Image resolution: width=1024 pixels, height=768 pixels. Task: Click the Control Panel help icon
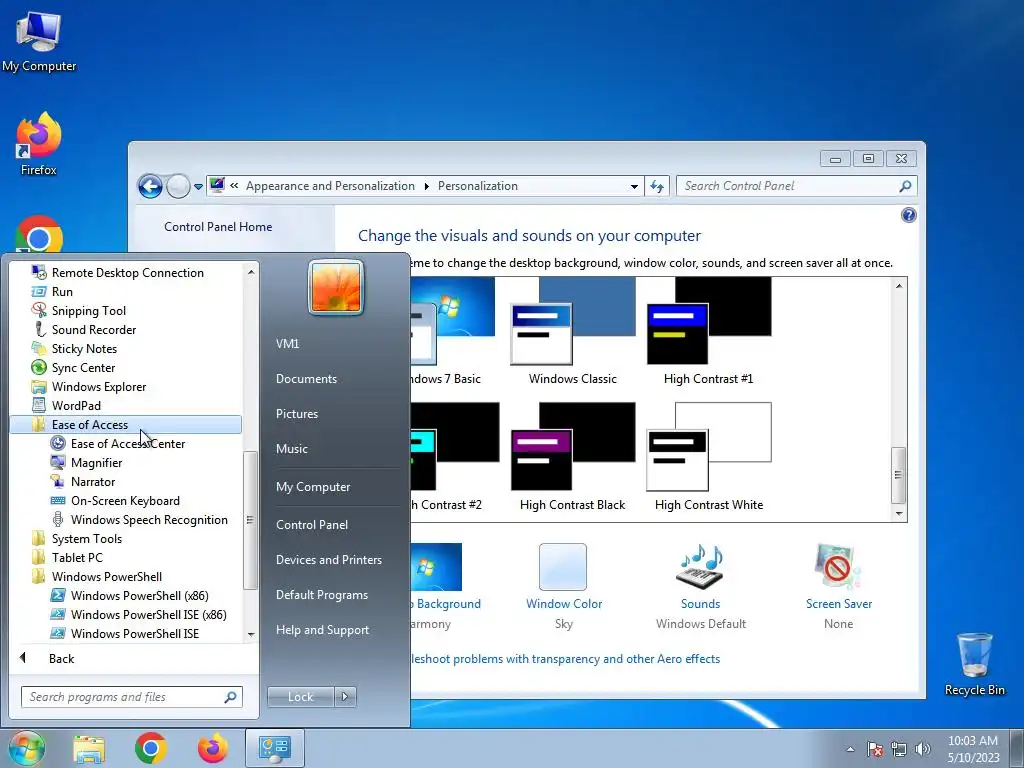(x=908, y=215)
